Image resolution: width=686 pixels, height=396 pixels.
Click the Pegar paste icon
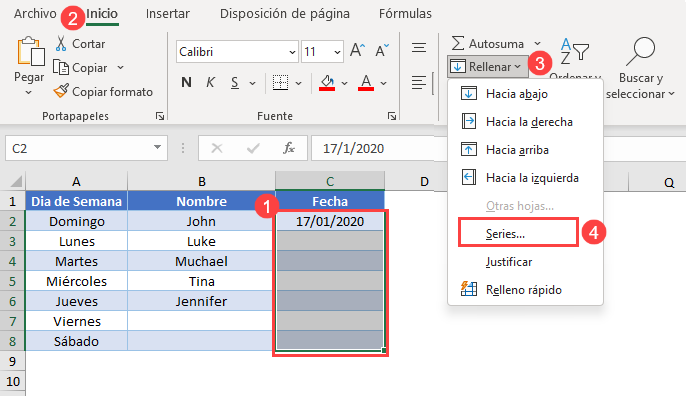click(x=30, y=52)
